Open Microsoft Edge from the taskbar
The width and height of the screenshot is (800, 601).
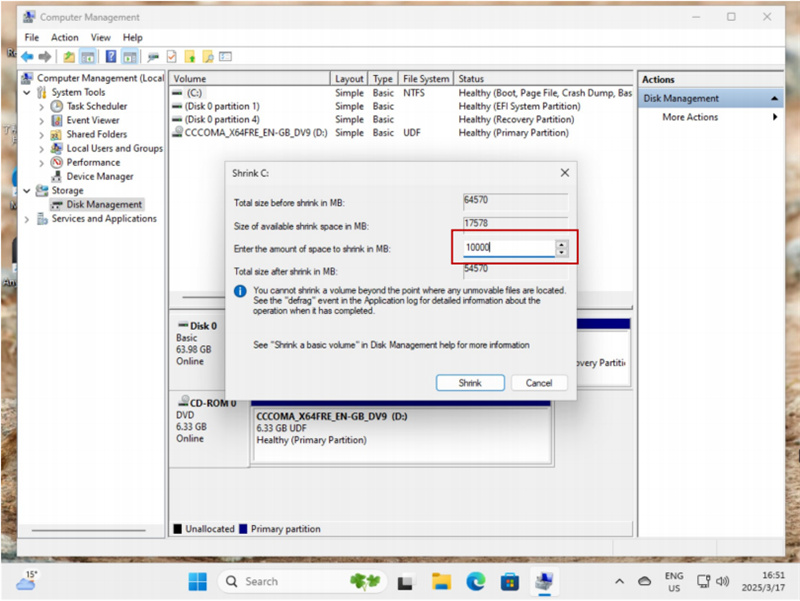[x=475, y=581]
